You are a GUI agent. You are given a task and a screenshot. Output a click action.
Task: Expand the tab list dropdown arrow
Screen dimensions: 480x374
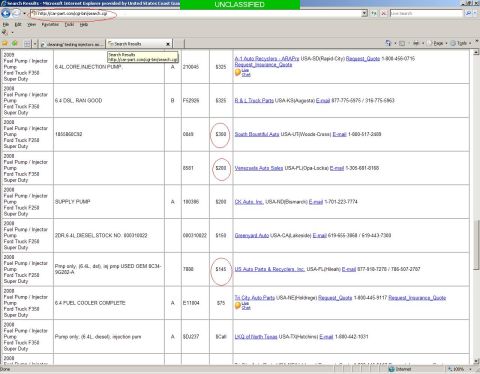(35, 44)
